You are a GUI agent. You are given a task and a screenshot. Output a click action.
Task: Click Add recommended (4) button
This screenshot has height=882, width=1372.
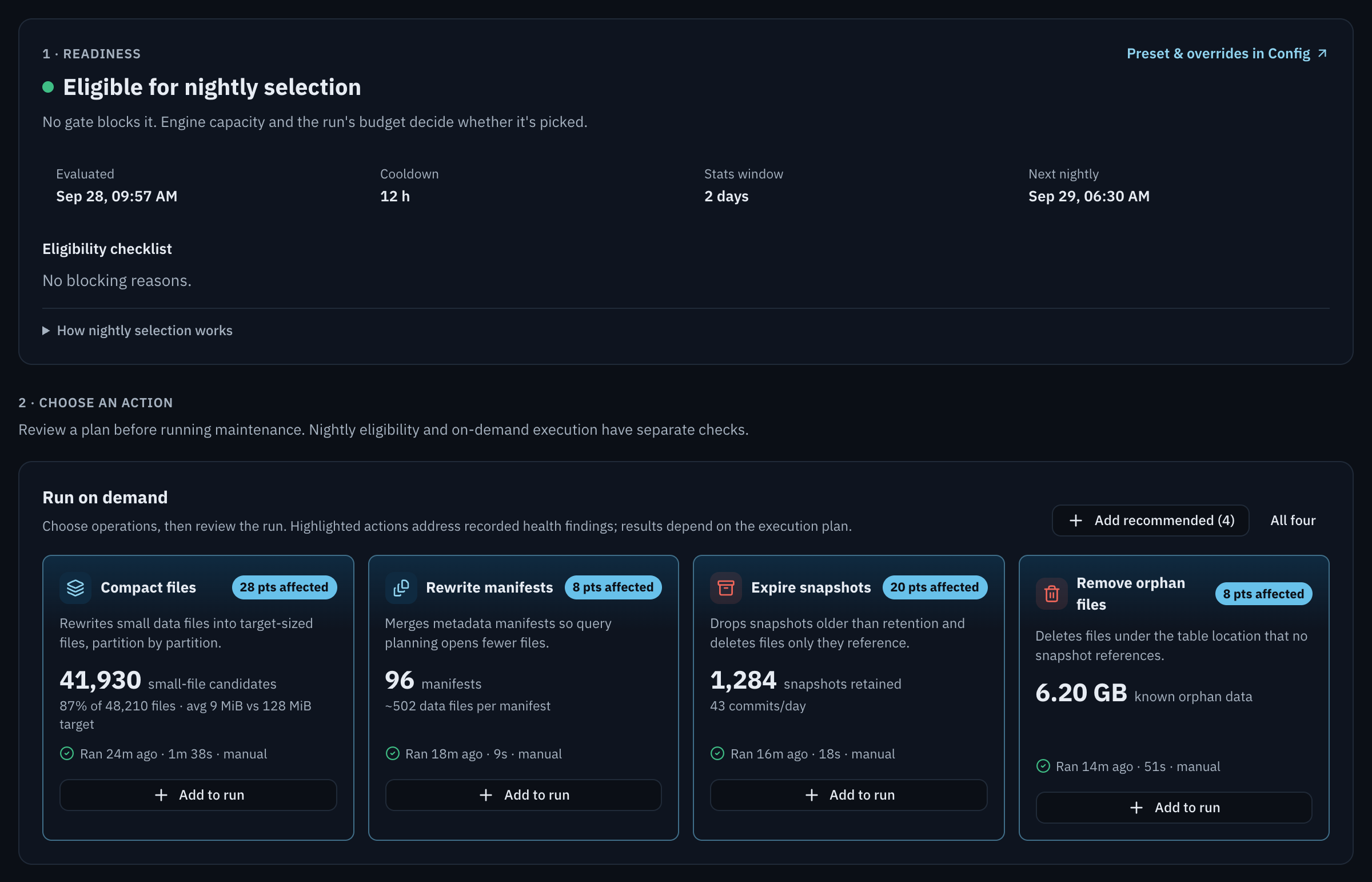click(x=1151, y=521)
